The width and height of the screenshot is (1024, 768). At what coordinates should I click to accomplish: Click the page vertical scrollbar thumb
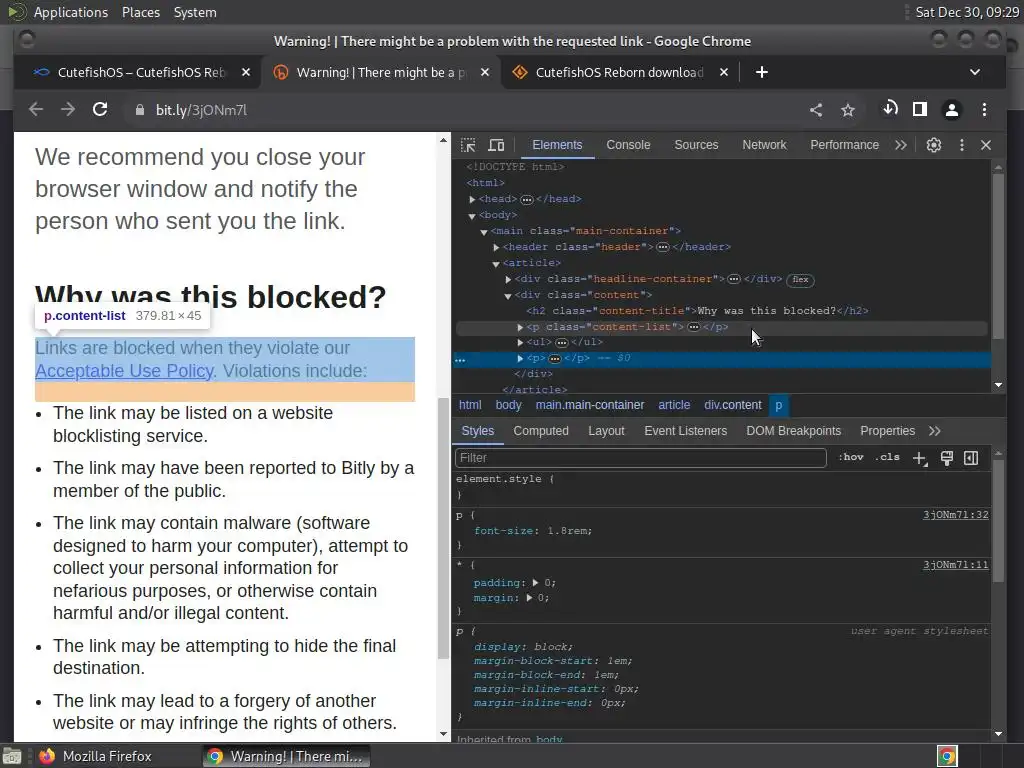(x=443, y=528)
